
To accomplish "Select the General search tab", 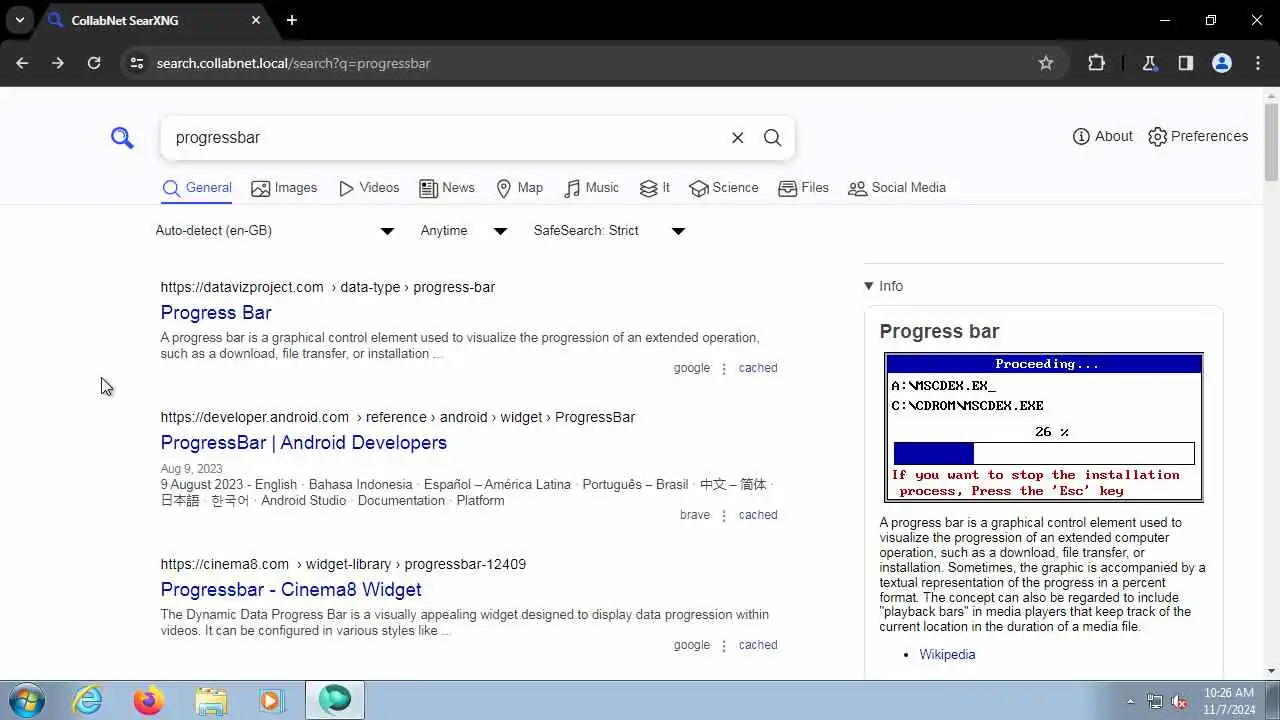I will [197, 188].
